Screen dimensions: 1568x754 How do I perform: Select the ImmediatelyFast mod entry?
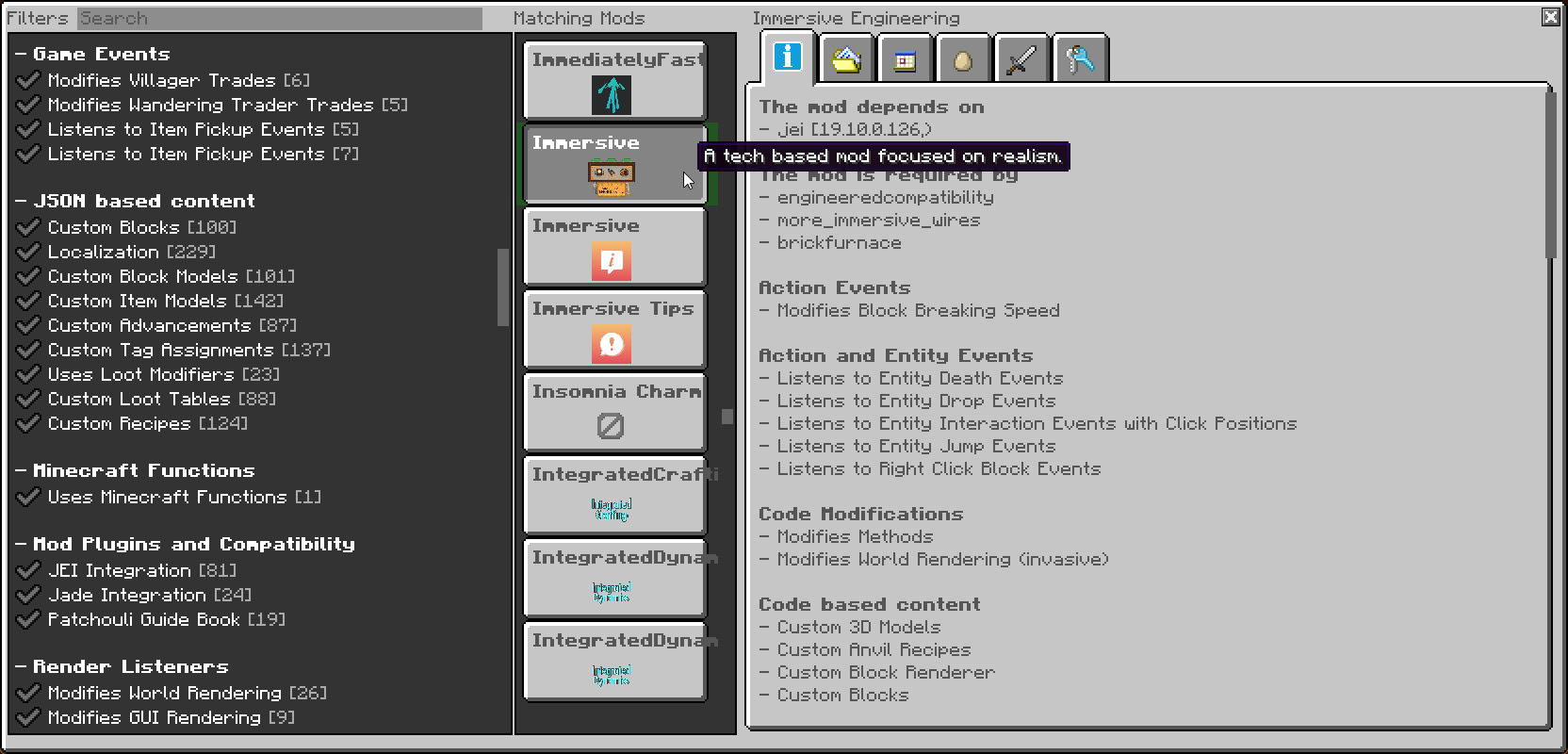tap(614, 81)
